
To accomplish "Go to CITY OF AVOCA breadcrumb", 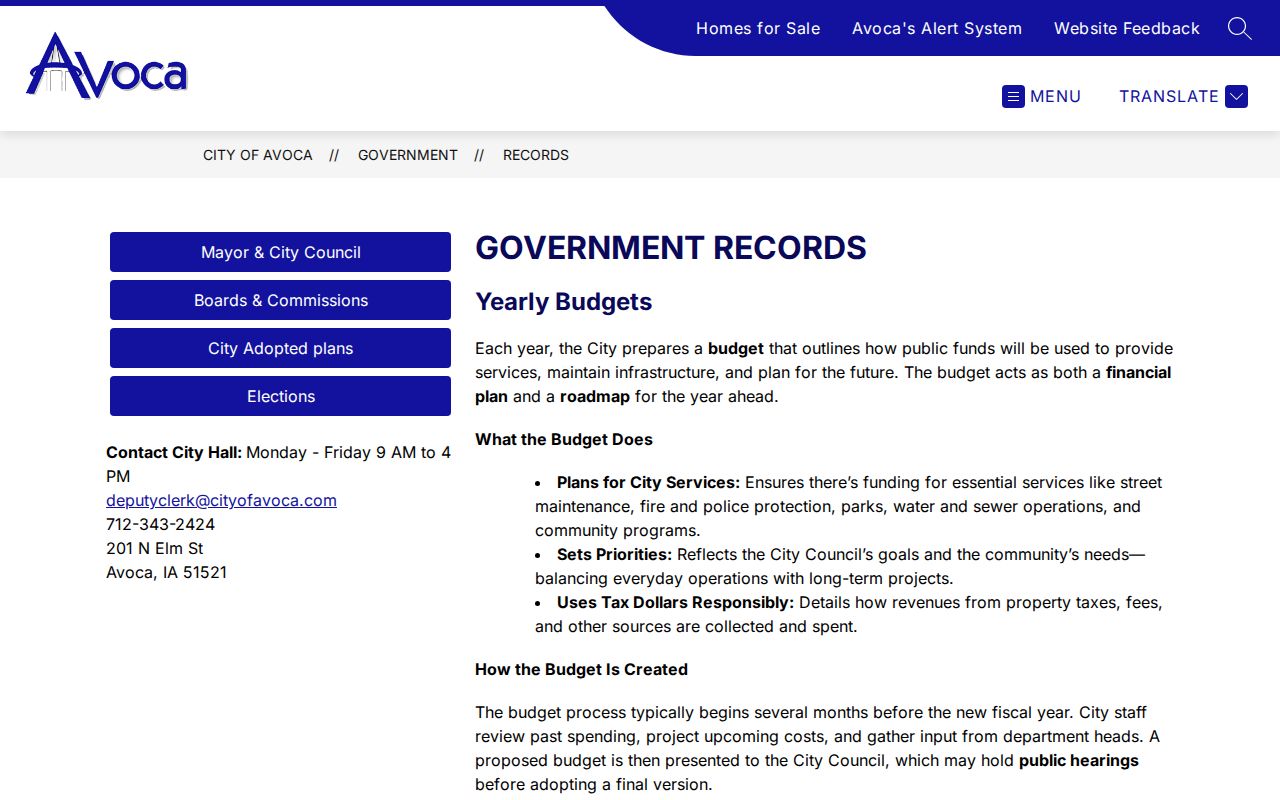I will (258, 155).
